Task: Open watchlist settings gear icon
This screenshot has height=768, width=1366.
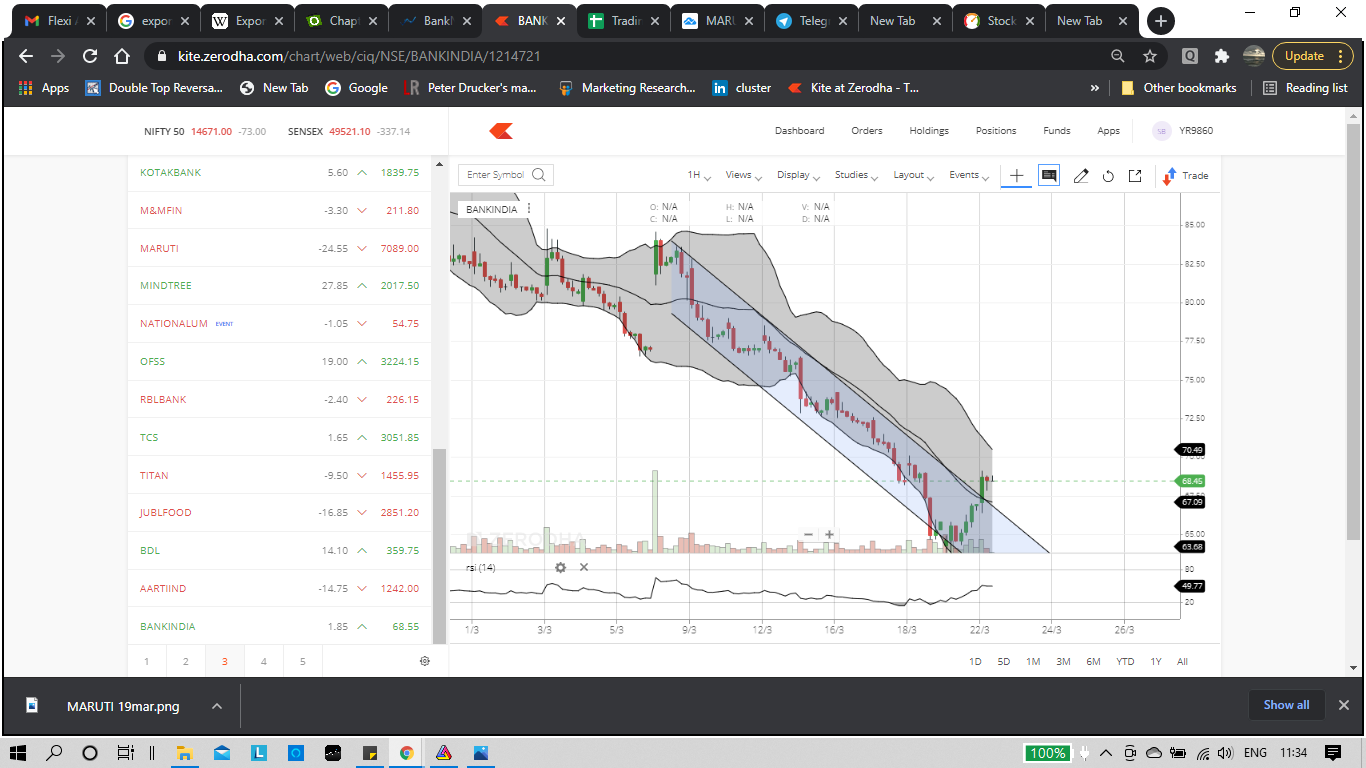Action: coord(425,661)
